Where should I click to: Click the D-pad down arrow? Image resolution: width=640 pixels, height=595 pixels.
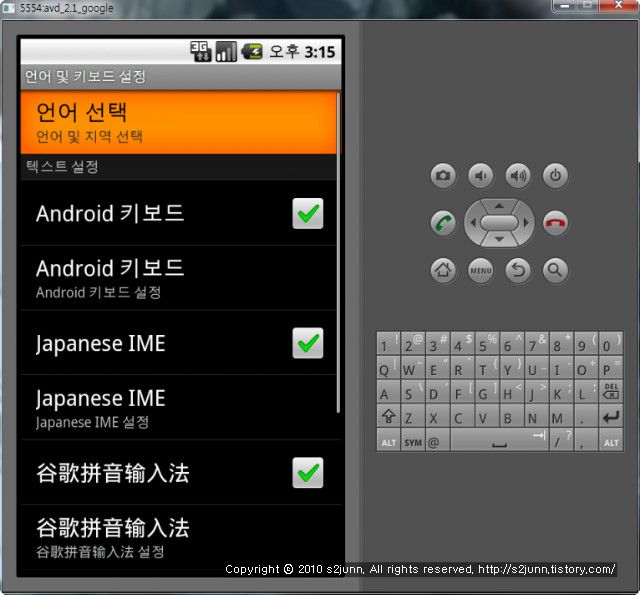tap(499, 240)
